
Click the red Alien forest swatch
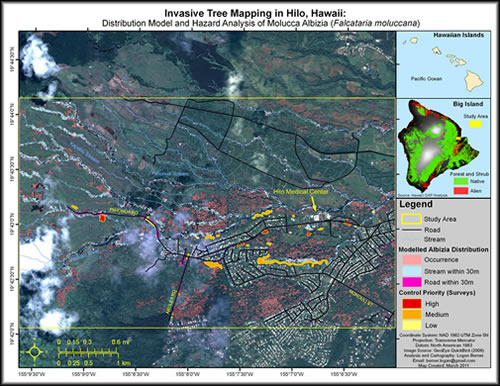[460, 191]
